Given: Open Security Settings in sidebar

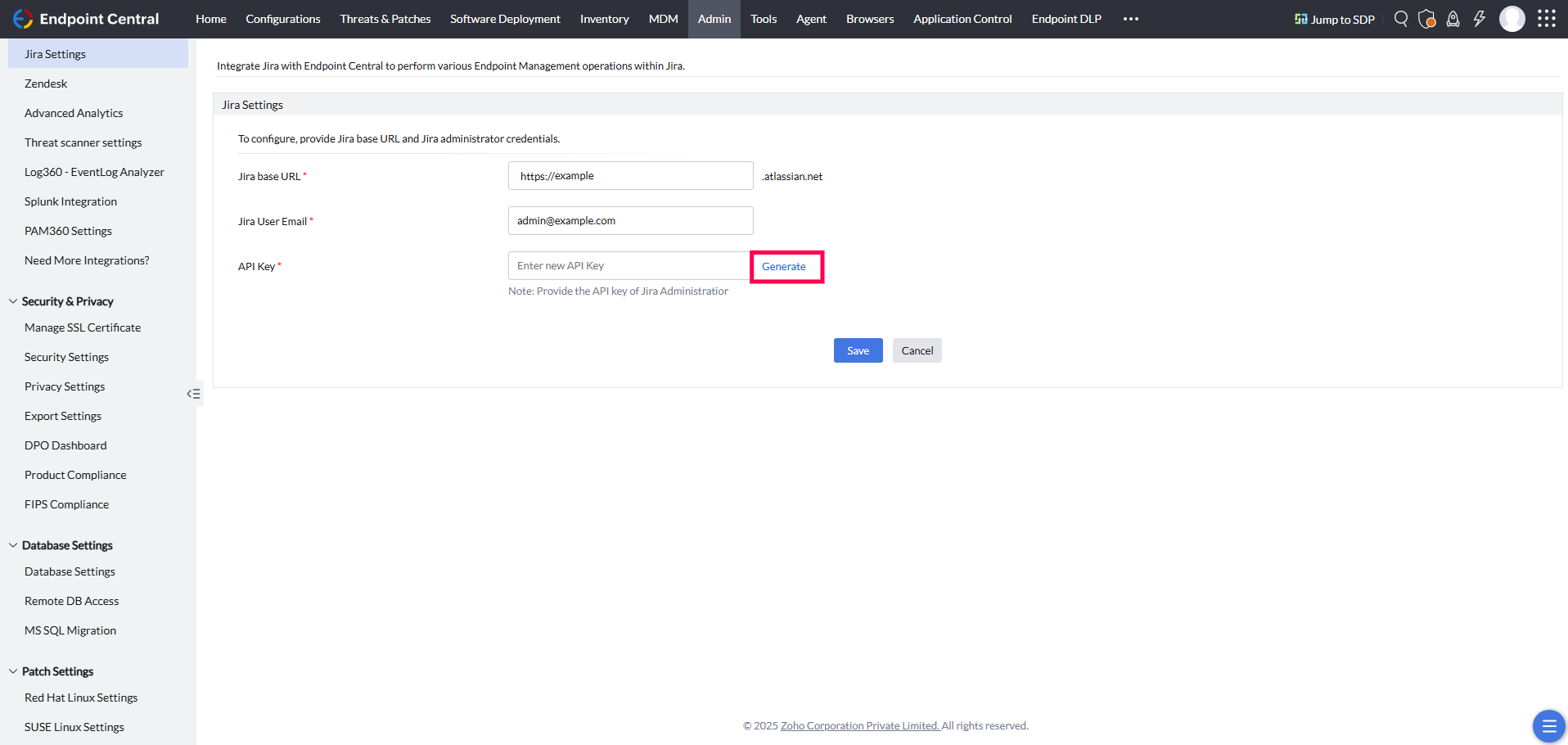Looking at the screenshot, I should [x=66, y=357].
